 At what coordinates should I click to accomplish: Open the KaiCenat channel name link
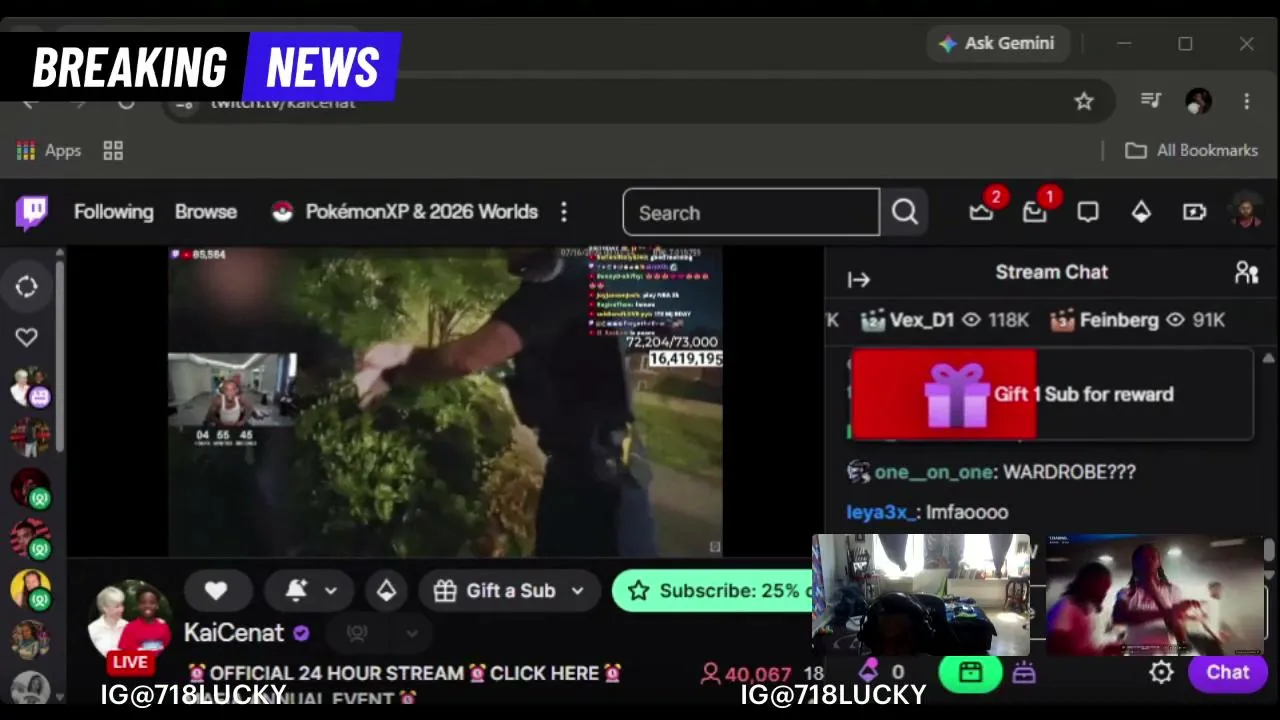coord(234,633)
